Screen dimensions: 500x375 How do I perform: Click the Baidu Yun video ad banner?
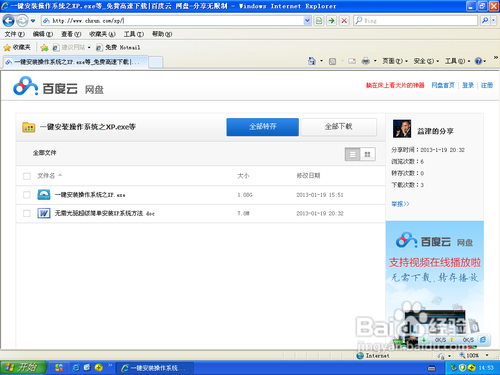click(x=435, y=285)
